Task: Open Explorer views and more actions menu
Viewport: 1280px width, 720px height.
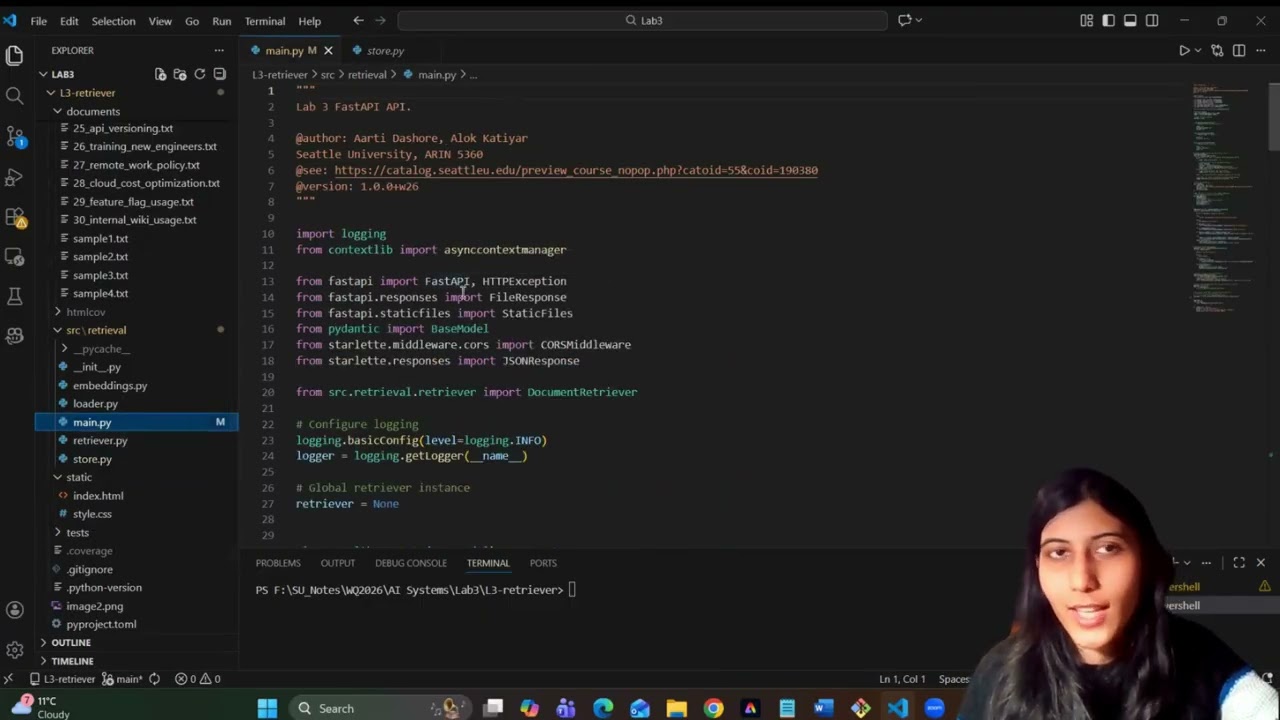Action: tap(219, 50)
